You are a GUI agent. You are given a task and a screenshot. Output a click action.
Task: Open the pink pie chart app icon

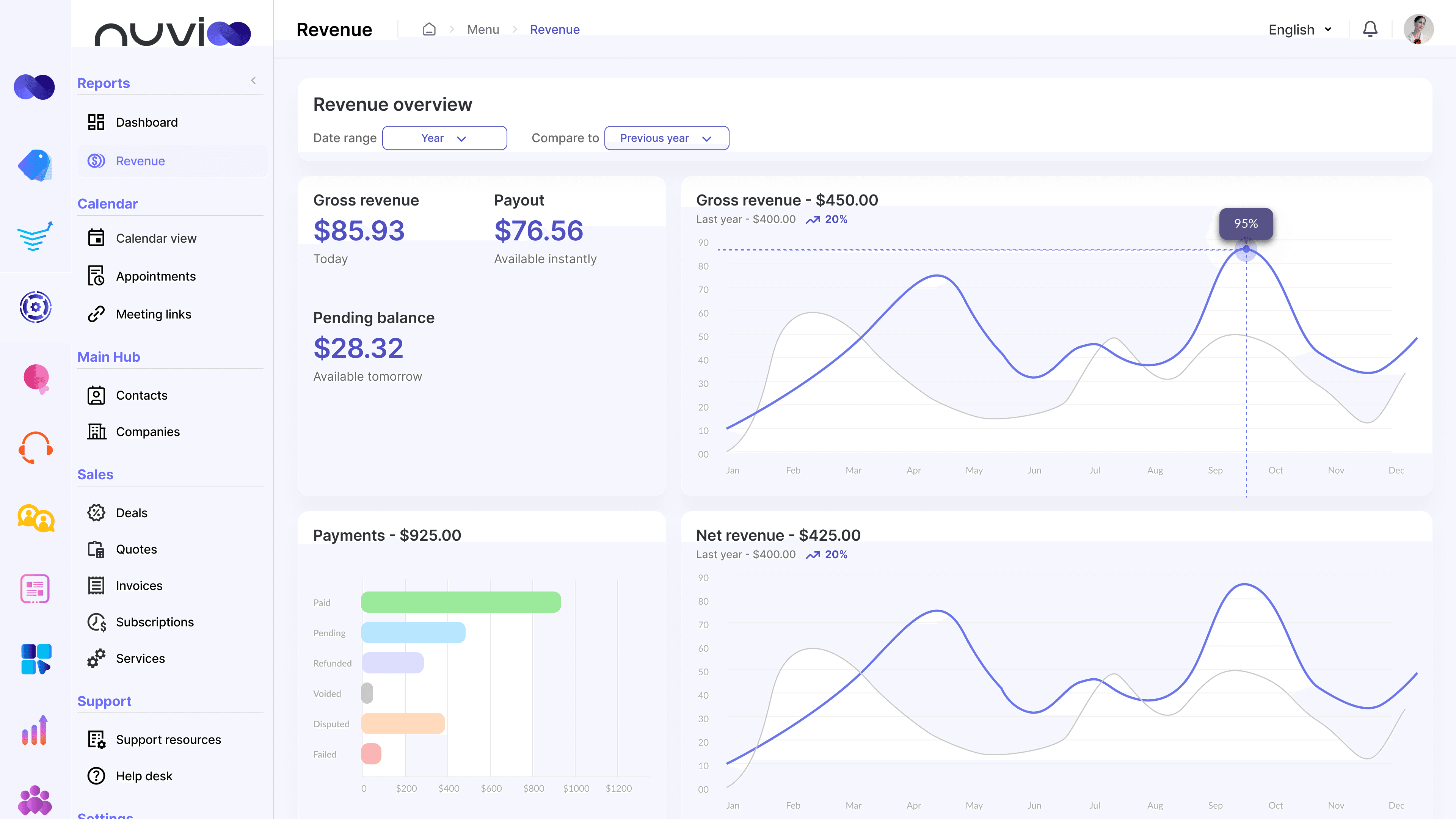(x=36, y=378)
